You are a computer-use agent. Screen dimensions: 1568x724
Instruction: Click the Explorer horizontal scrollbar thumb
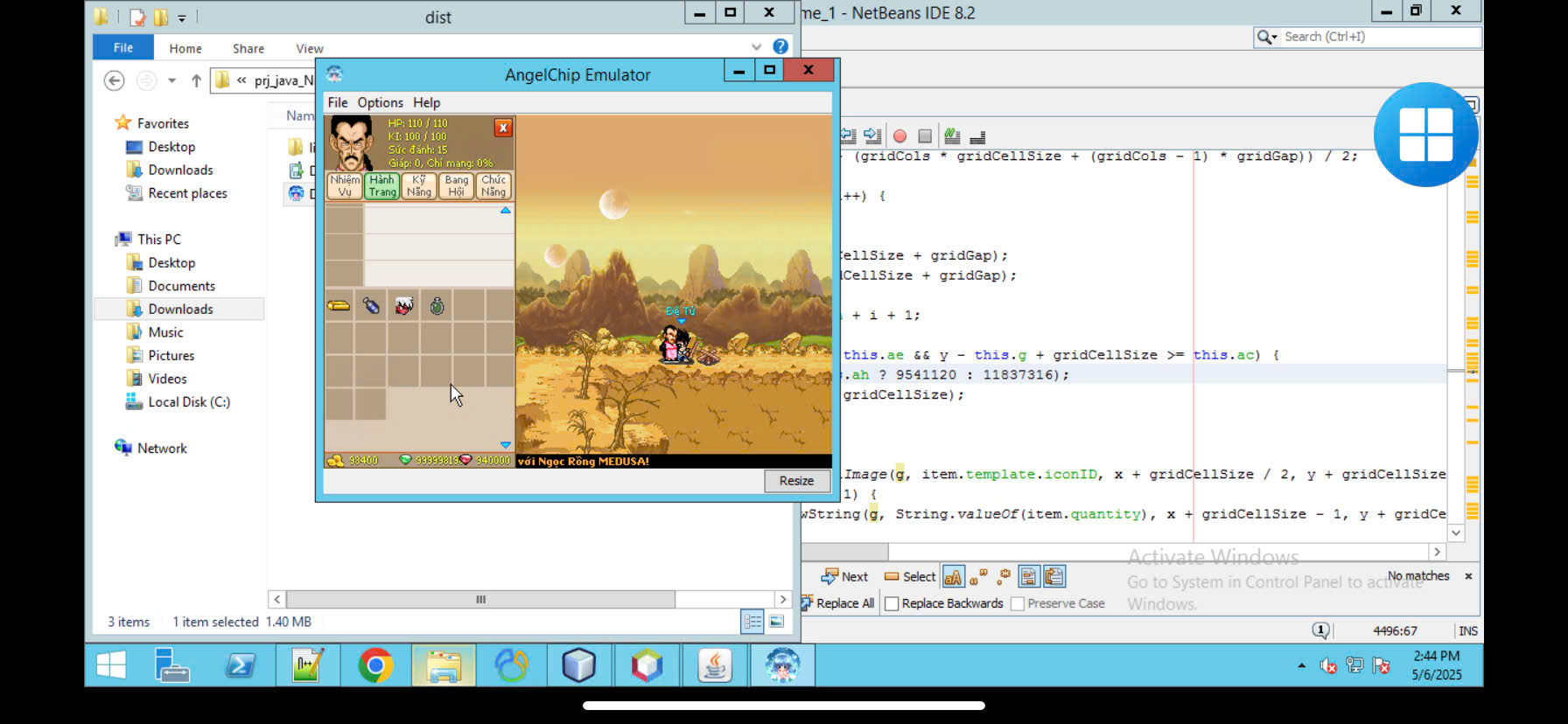[x=480, y=599]
